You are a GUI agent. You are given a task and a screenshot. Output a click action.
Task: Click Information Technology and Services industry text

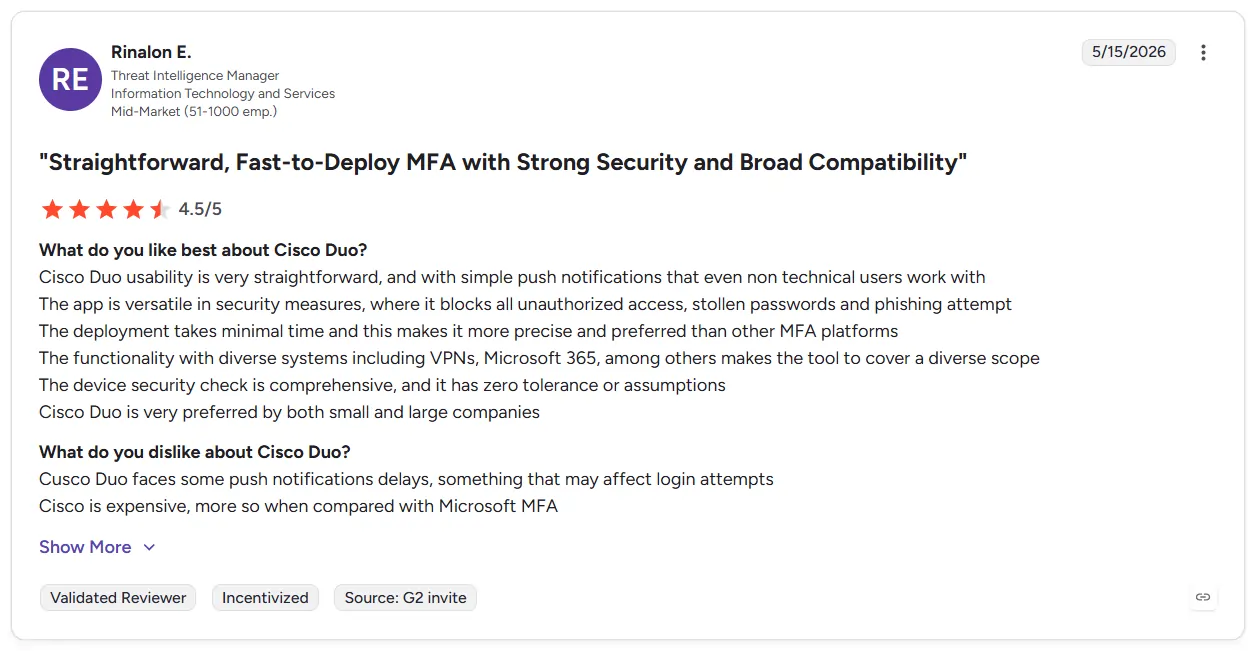click(223, 93)
